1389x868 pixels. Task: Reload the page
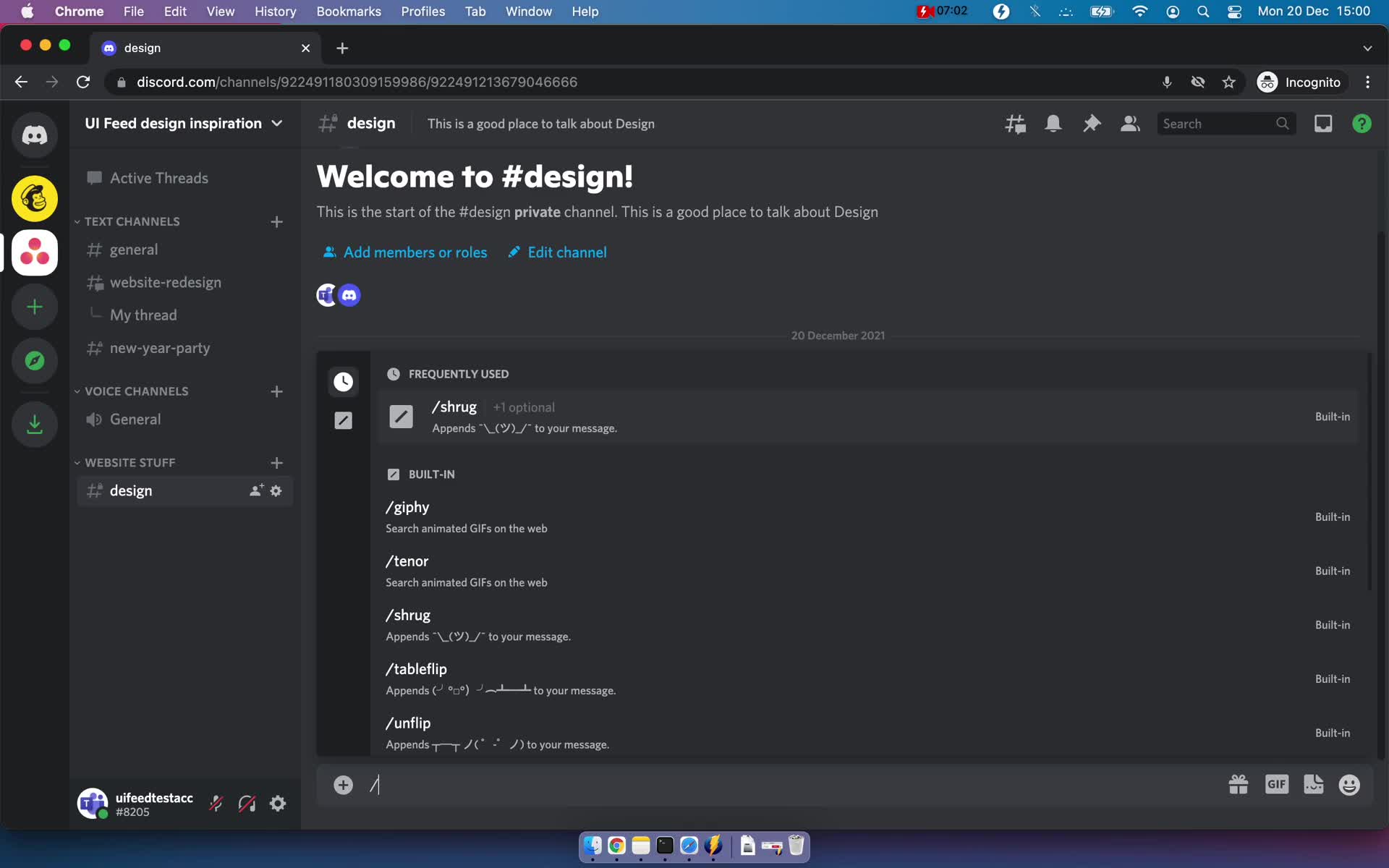click(83, 82)
